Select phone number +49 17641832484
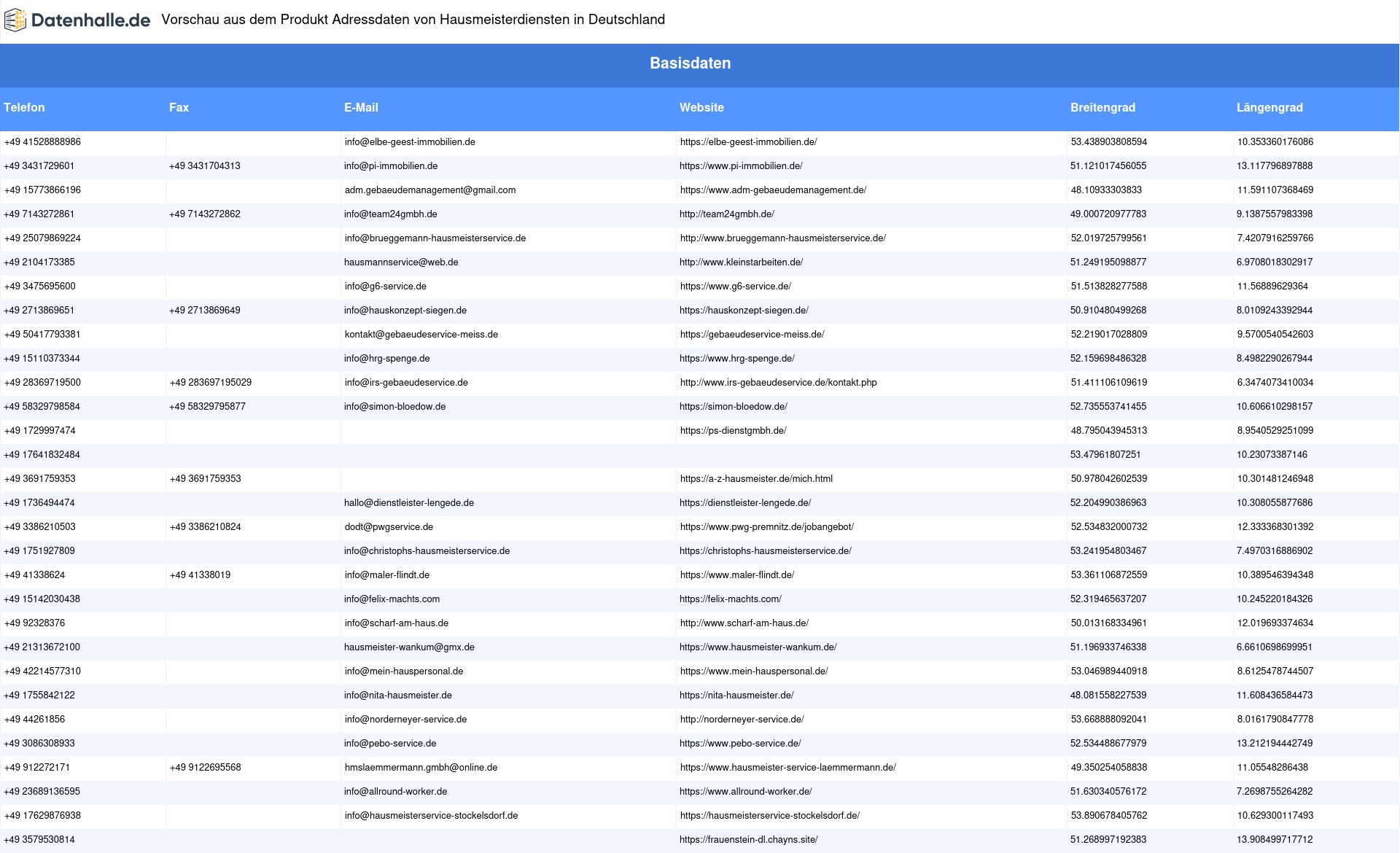 point(42,455)
